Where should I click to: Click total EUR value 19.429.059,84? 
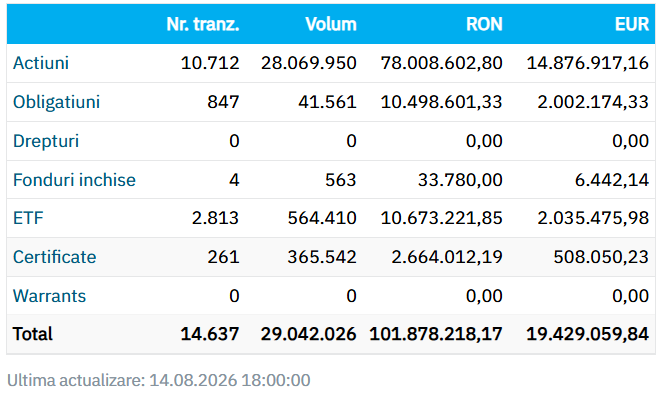tap(588, 334)
